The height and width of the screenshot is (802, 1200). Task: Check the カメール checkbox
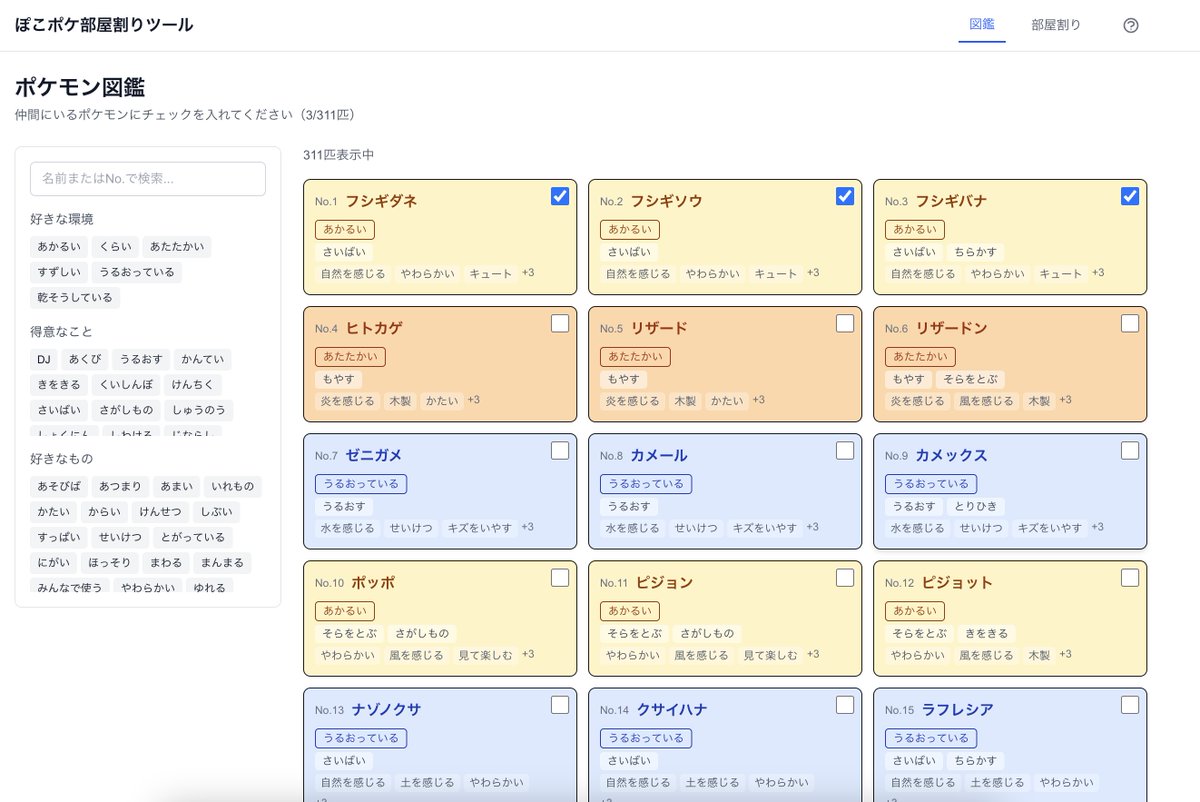845,450
